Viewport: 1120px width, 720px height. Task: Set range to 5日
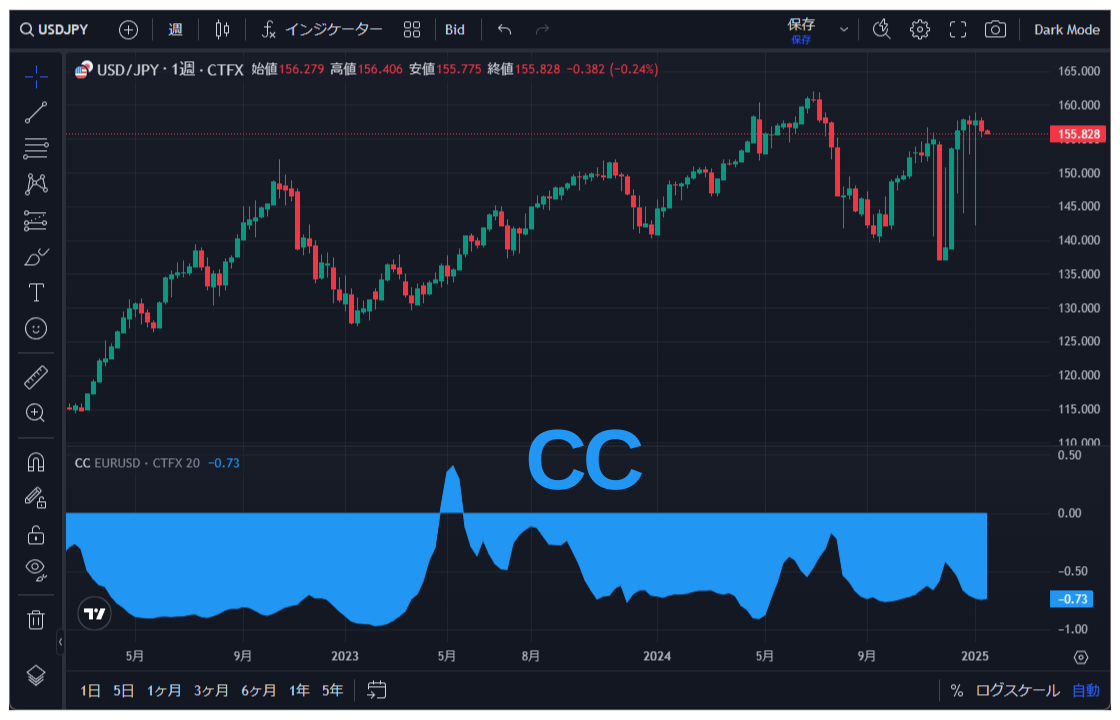point(124,691)
